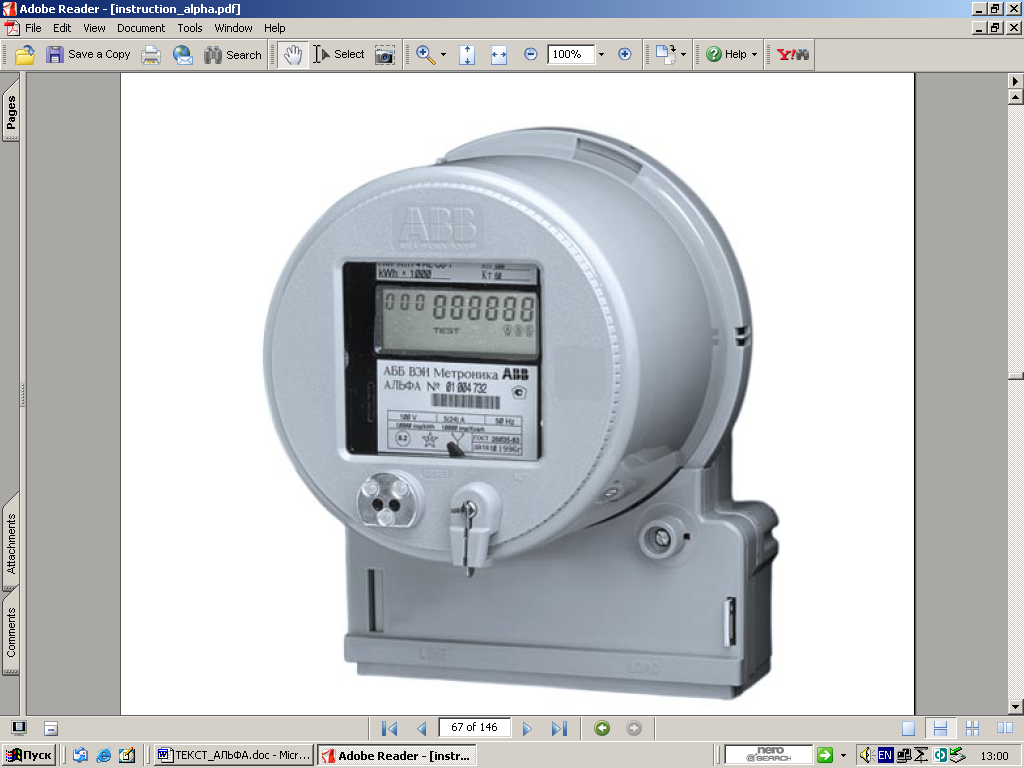Click the Save a Copy button

(x=88, y=55)
